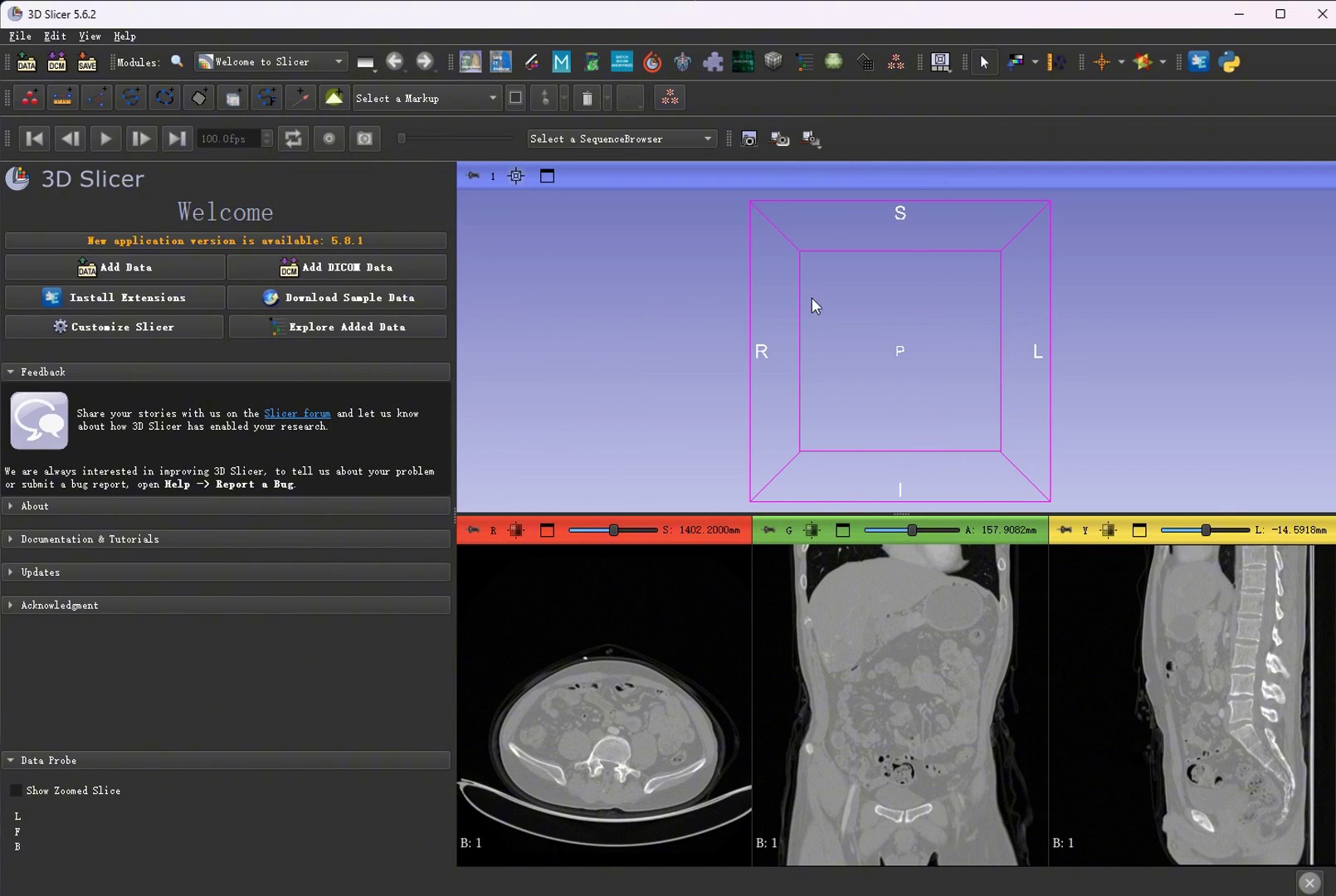Screen dimensions: 1336x896
Task: Click the DATA load icon in the toolbar
Action: pos(27,62)
